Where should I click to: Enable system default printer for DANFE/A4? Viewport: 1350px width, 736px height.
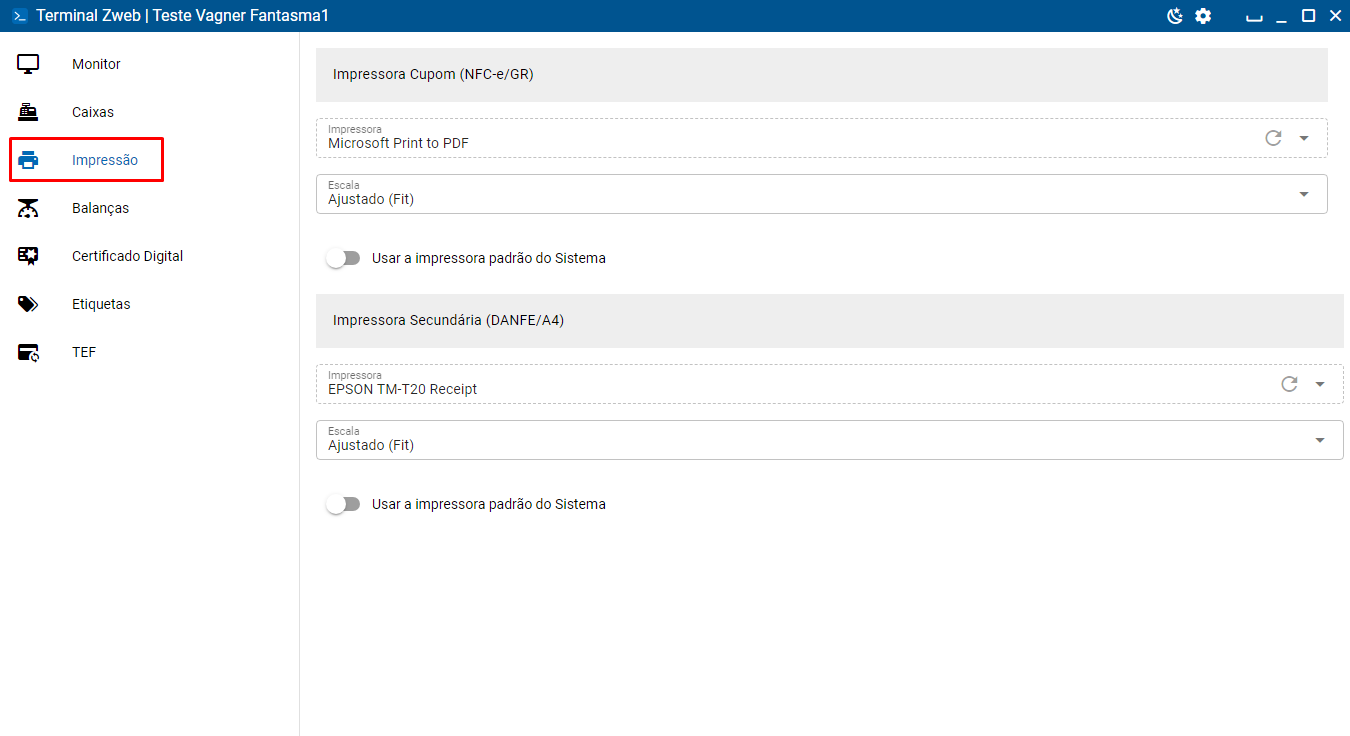pos(343,504)
